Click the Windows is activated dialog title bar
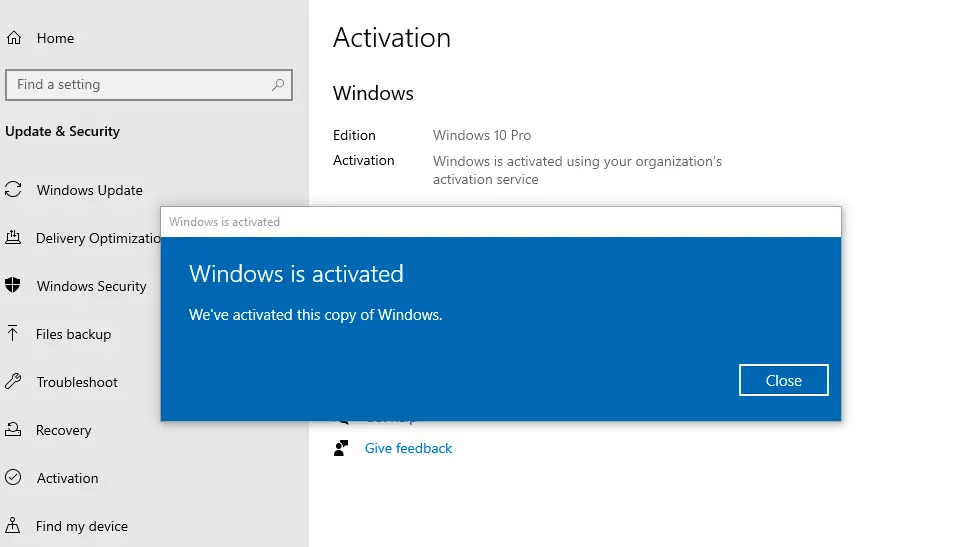Image resolution: width=957 pixels, height=547 pixels. click(x=500, y=222)
